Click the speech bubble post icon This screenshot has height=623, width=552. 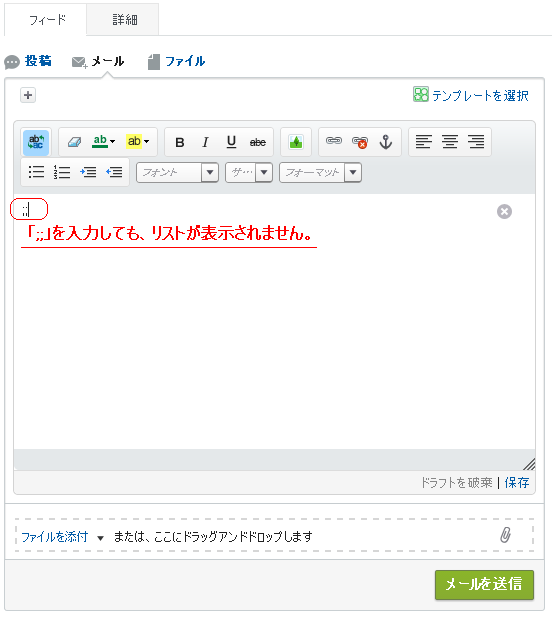click(12, 62)
